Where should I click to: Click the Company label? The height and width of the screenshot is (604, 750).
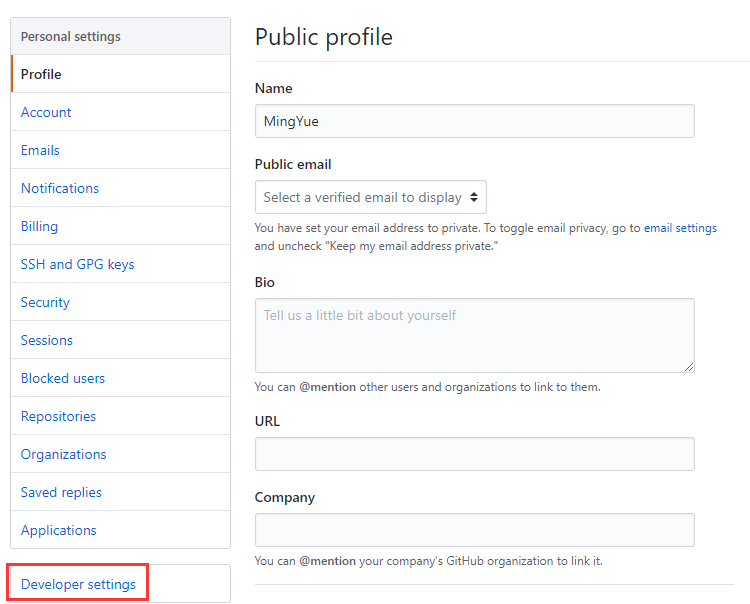285,497
